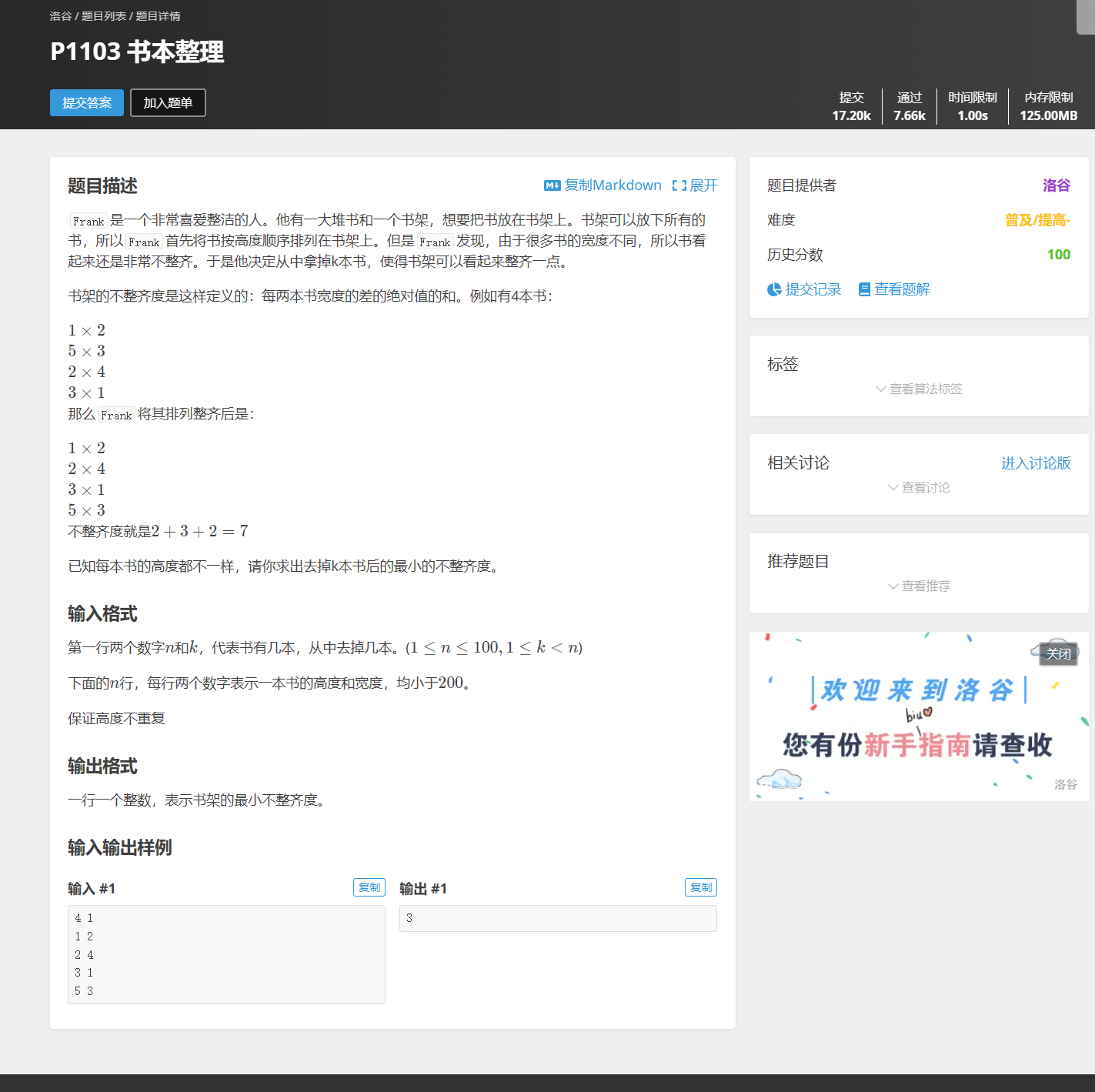Screen dimensions: 1095x1092
Task: Click the 查看题解 link
Action: pyautogui.click(x=902, y=289)
